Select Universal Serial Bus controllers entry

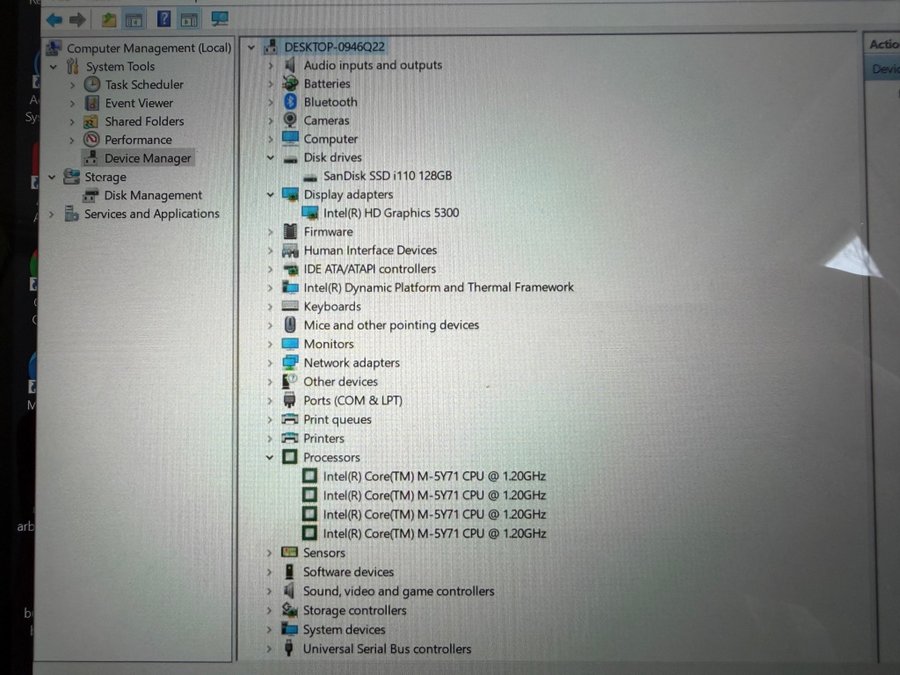point(386,649)
